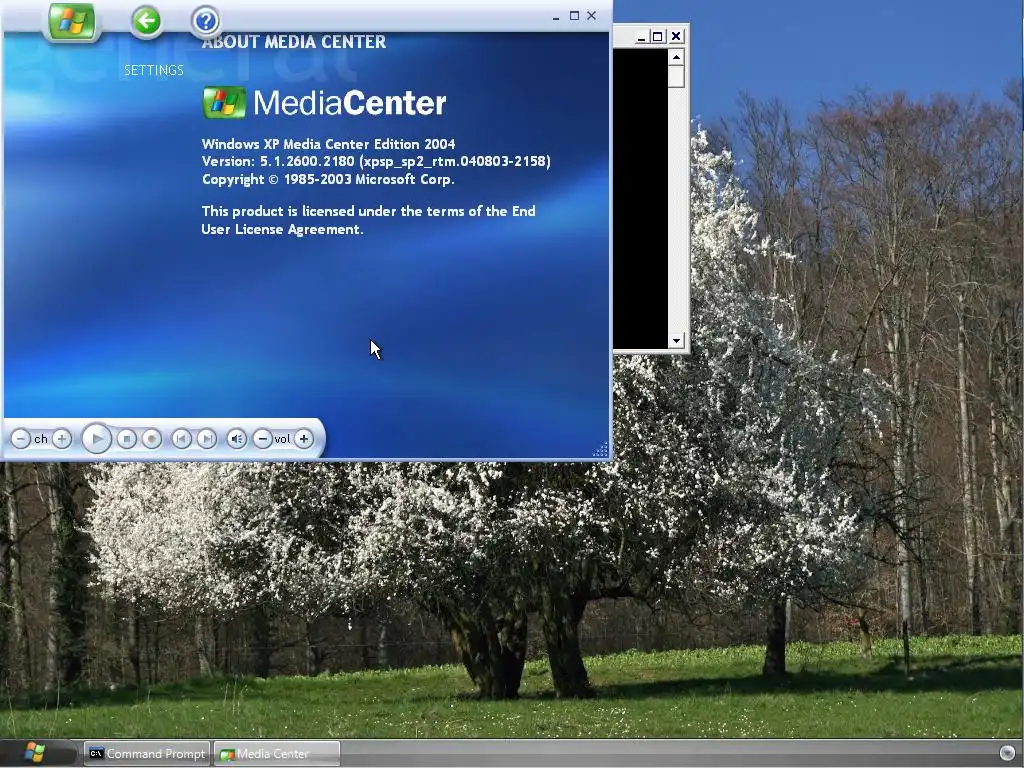Click scroll down arrow in Command Prompt
Image resolution: width=1024 pixels, height=768 pixels.
tap(676, 340)
